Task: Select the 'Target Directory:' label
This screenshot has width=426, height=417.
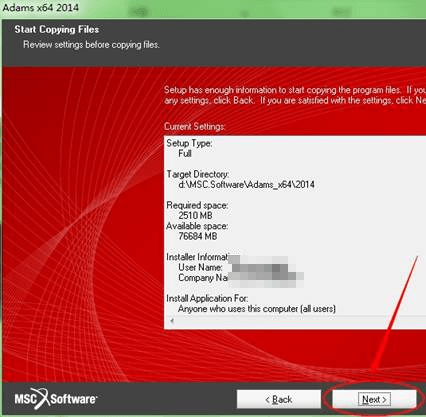Action: point(198,174)
